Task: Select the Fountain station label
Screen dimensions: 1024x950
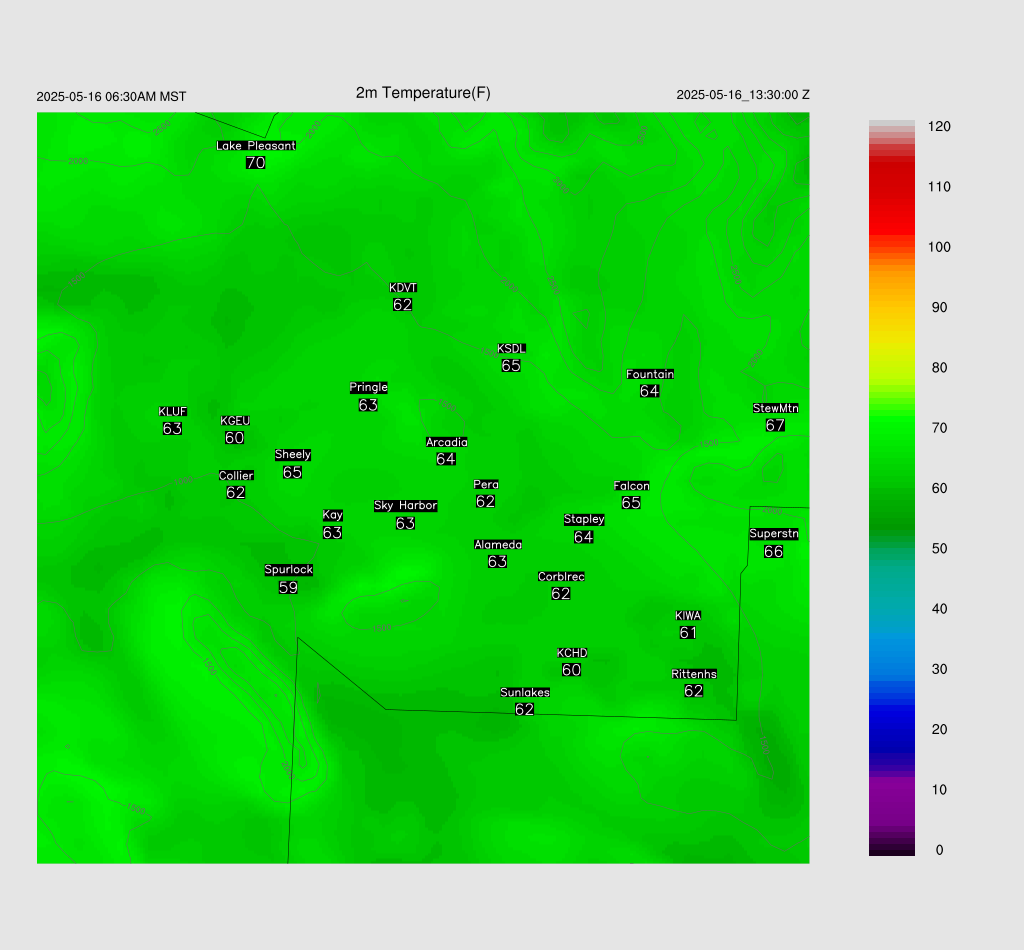Action: 650,374
